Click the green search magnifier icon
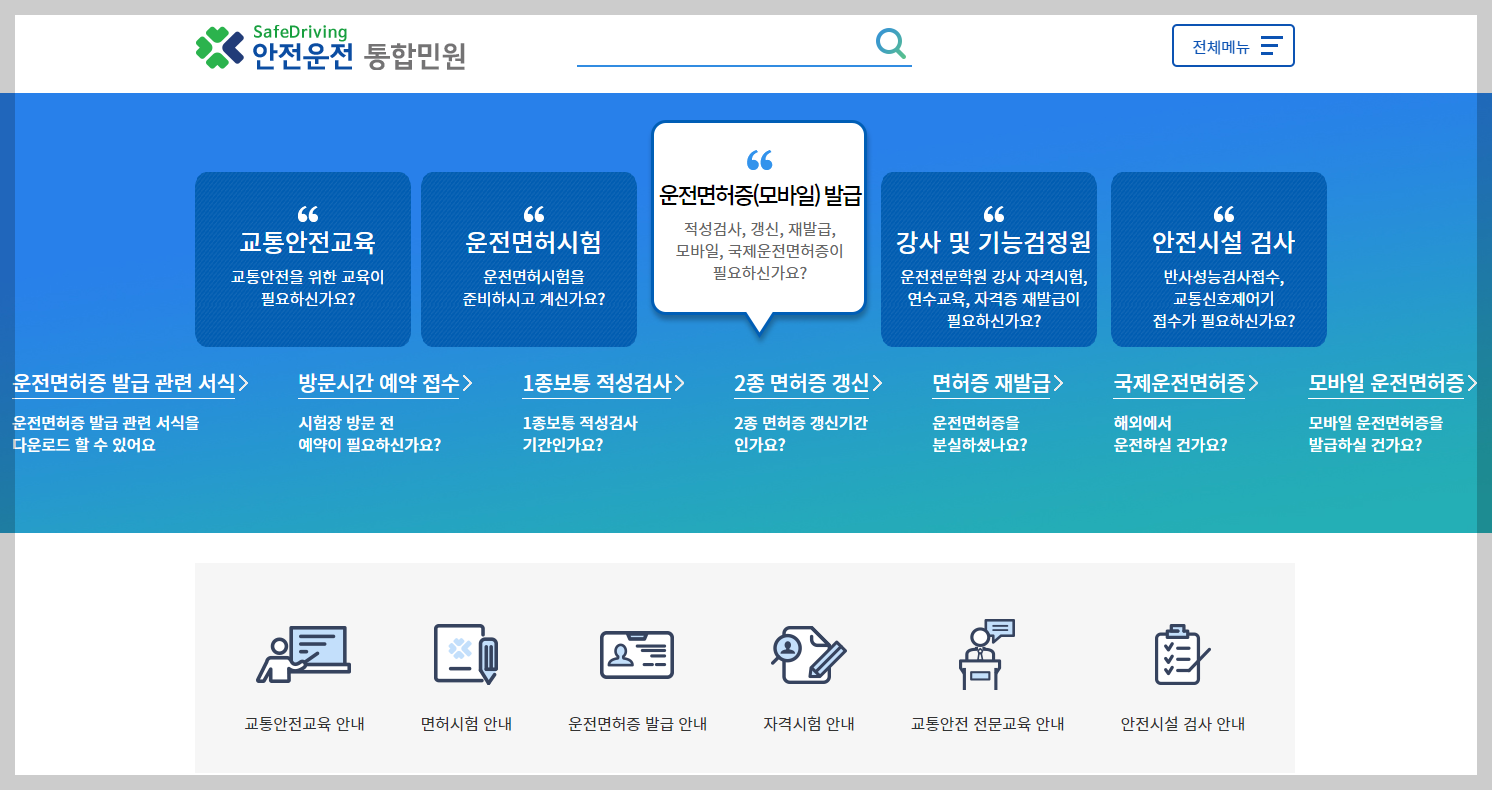Screen dimensions: 1492x790 click(x=889, y=44)
